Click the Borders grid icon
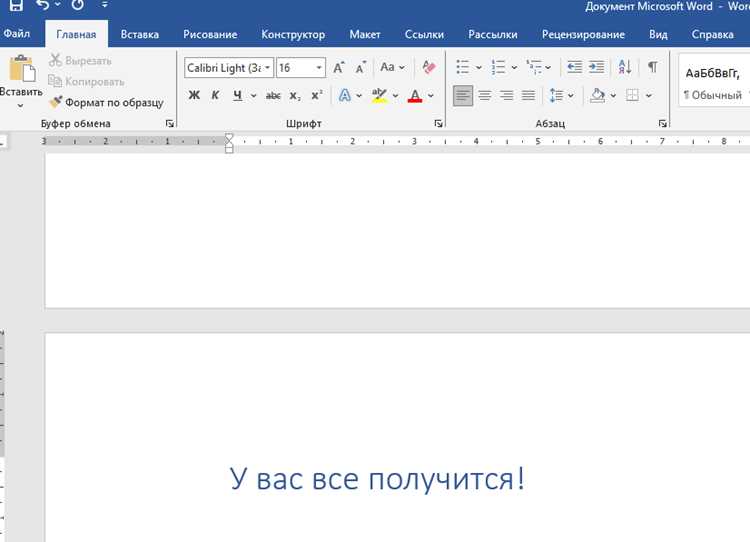 [632, 95]
